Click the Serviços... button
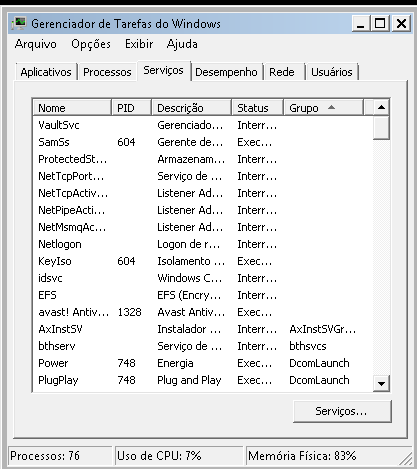 [x=342, y=411]
